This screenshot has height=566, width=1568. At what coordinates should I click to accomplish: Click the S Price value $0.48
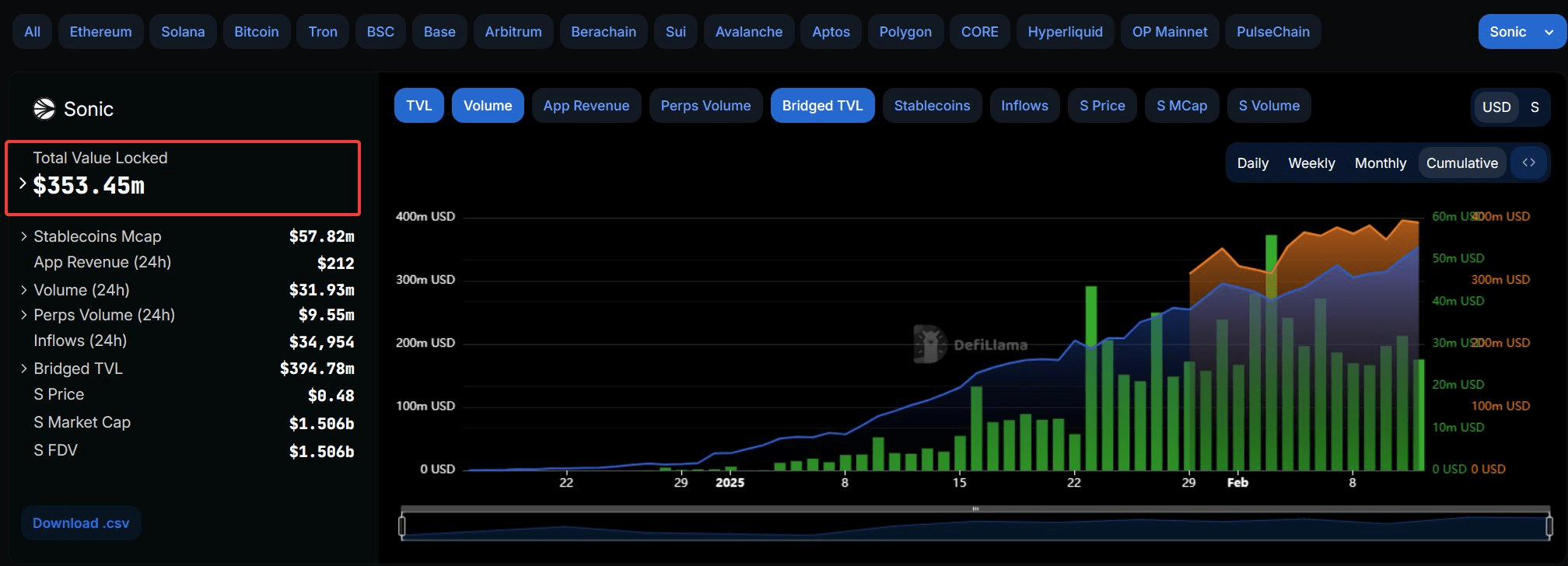coord(331,396)
